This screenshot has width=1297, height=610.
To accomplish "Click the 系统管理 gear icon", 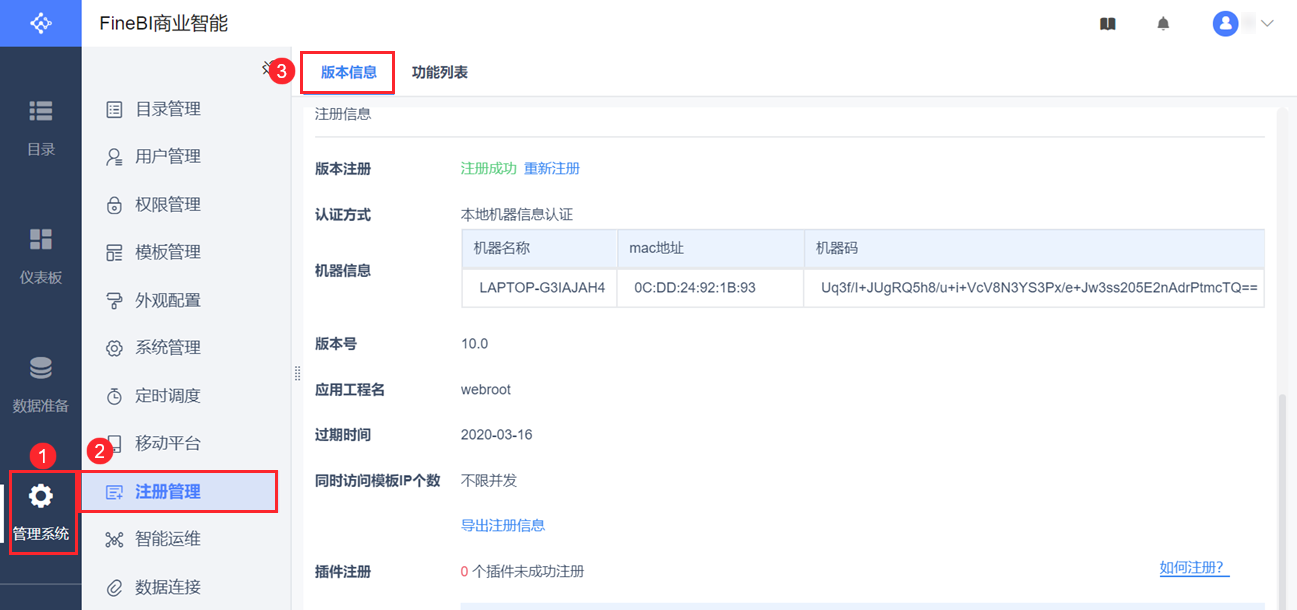I will point(115,348).
